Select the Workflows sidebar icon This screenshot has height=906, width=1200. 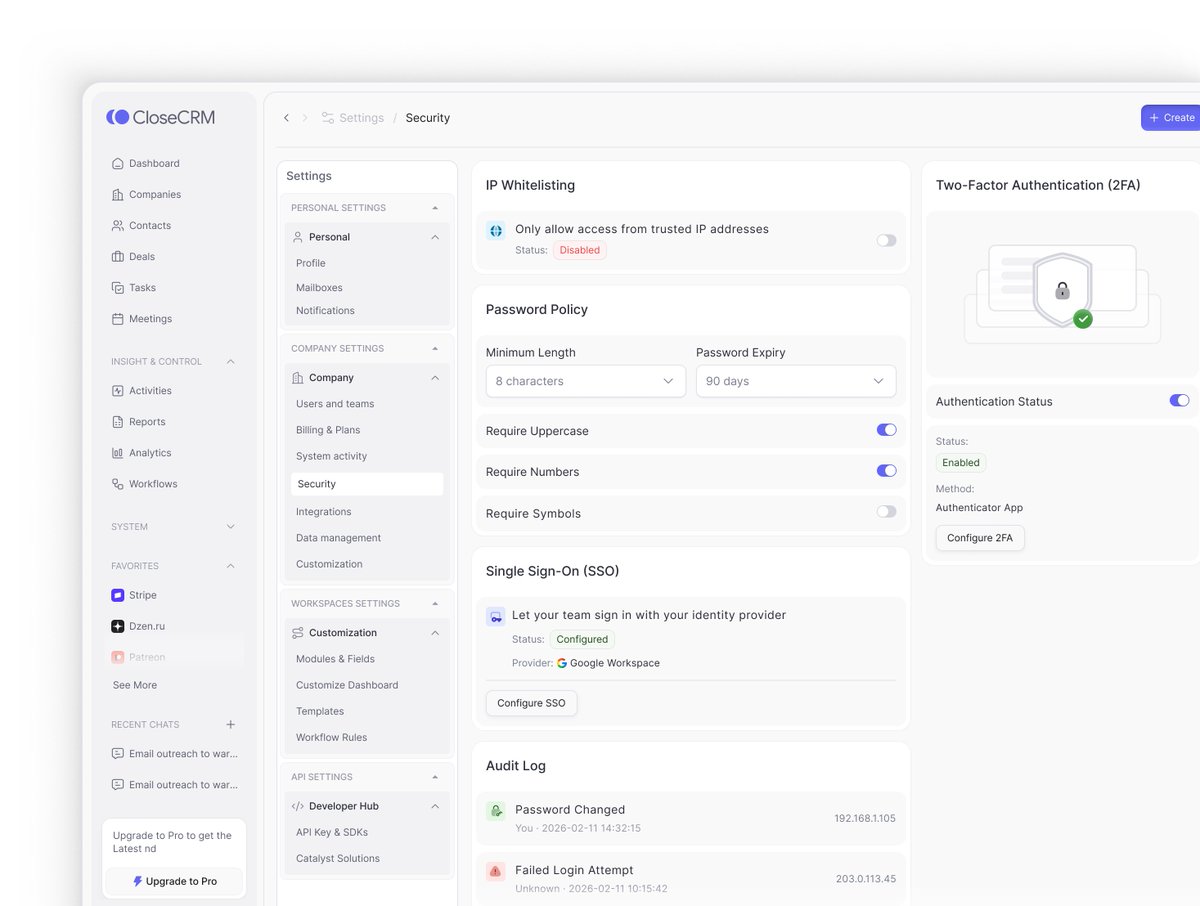coord(119,483)
